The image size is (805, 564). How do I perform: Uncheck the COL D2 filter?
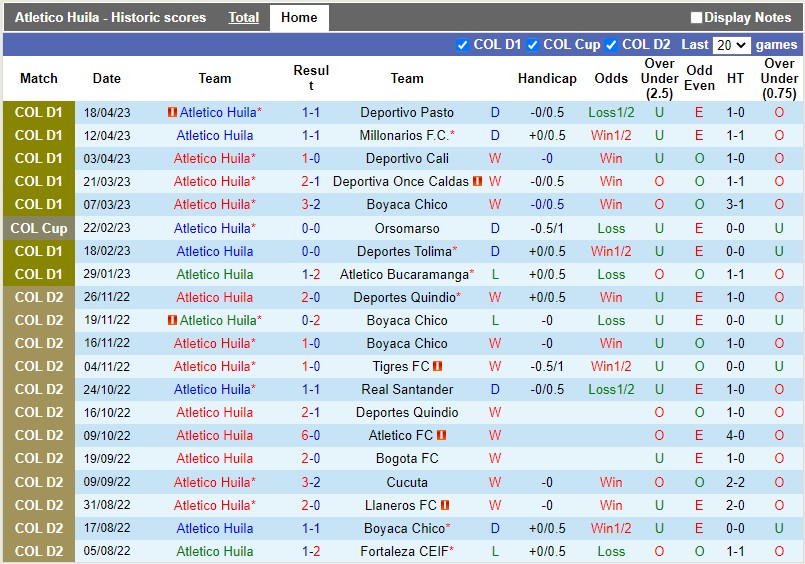611,45
